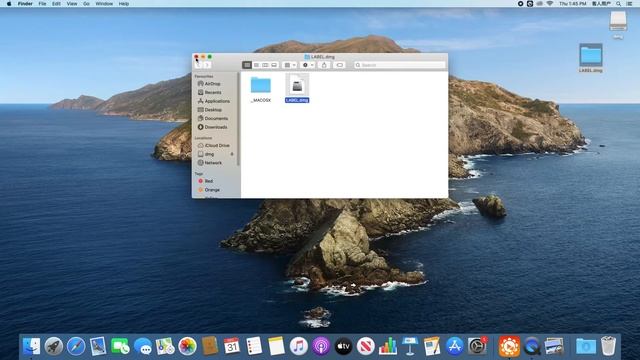Open the Help menu
Screen dimensions: 640x360
tap(124, 4)
